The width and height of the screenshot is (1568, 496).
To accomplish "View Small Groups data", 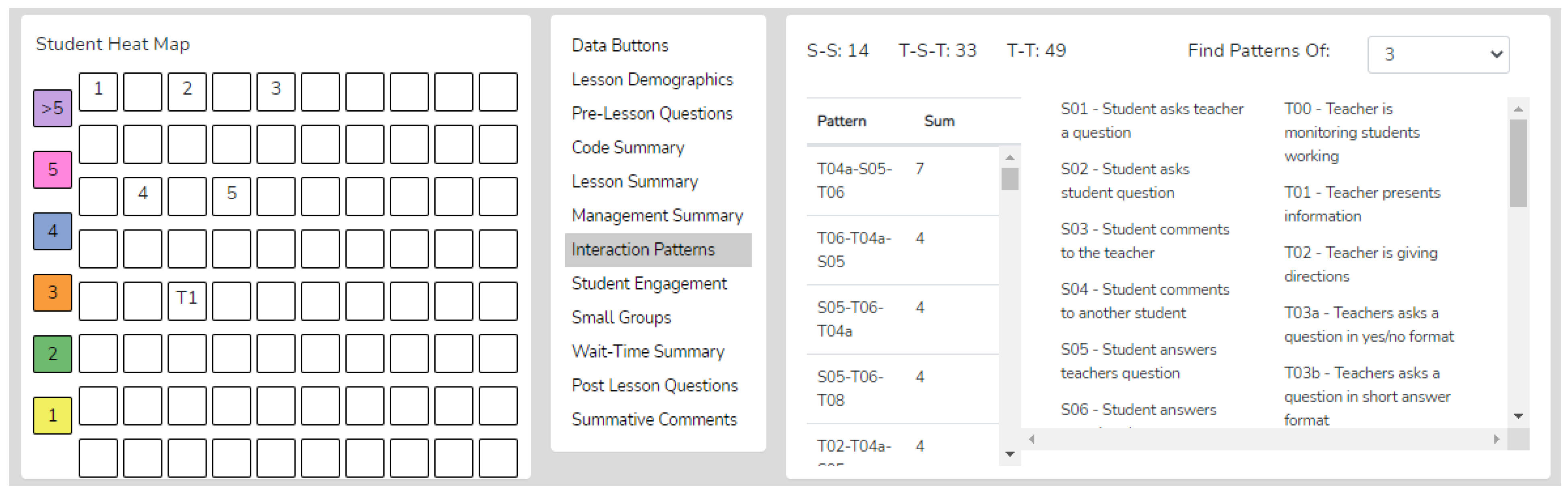I will pos(621,317).
